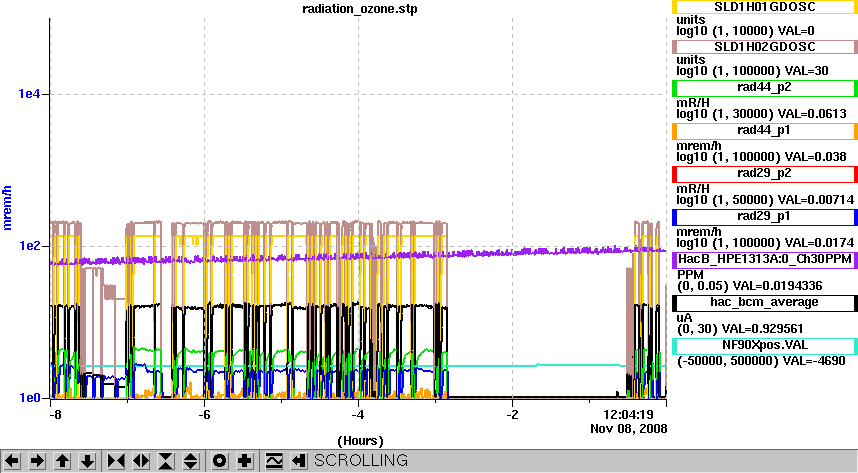Click the ozone PPM value VAL=0.0194336
This screenshot has height=473, width=858.
pyautogui.click(x=777, y=286)
